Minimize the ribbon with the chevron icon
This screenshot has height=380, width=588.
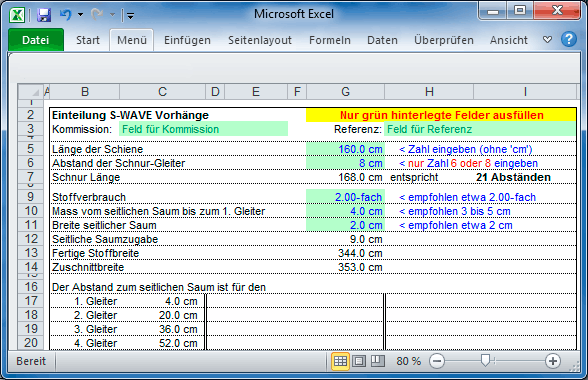click(548, 39)
